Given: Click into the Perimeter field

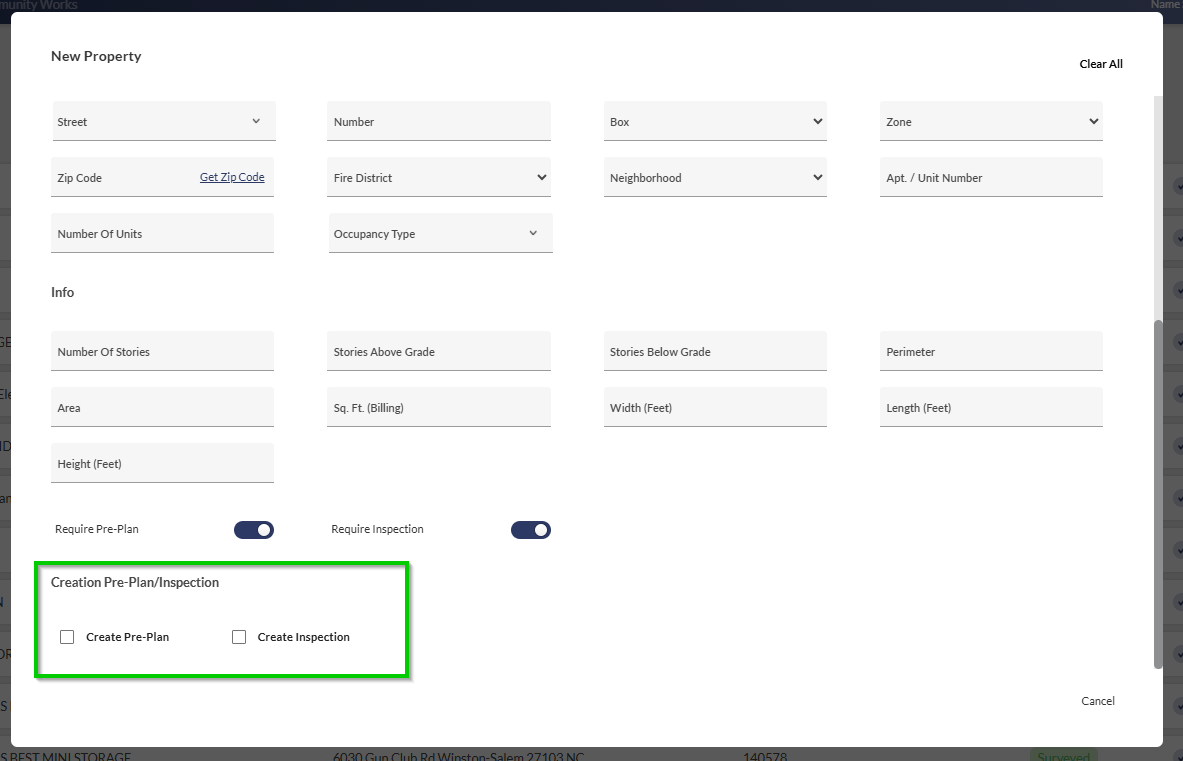Looking at the screenshot, I should click(991, 352).
